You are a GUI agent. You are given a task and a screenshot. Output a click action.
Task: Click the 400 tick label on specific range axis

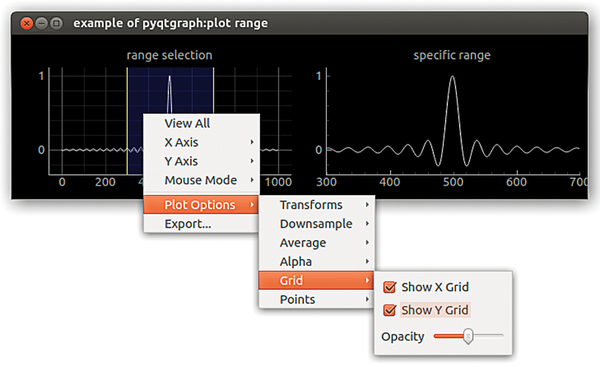point(390,182)
